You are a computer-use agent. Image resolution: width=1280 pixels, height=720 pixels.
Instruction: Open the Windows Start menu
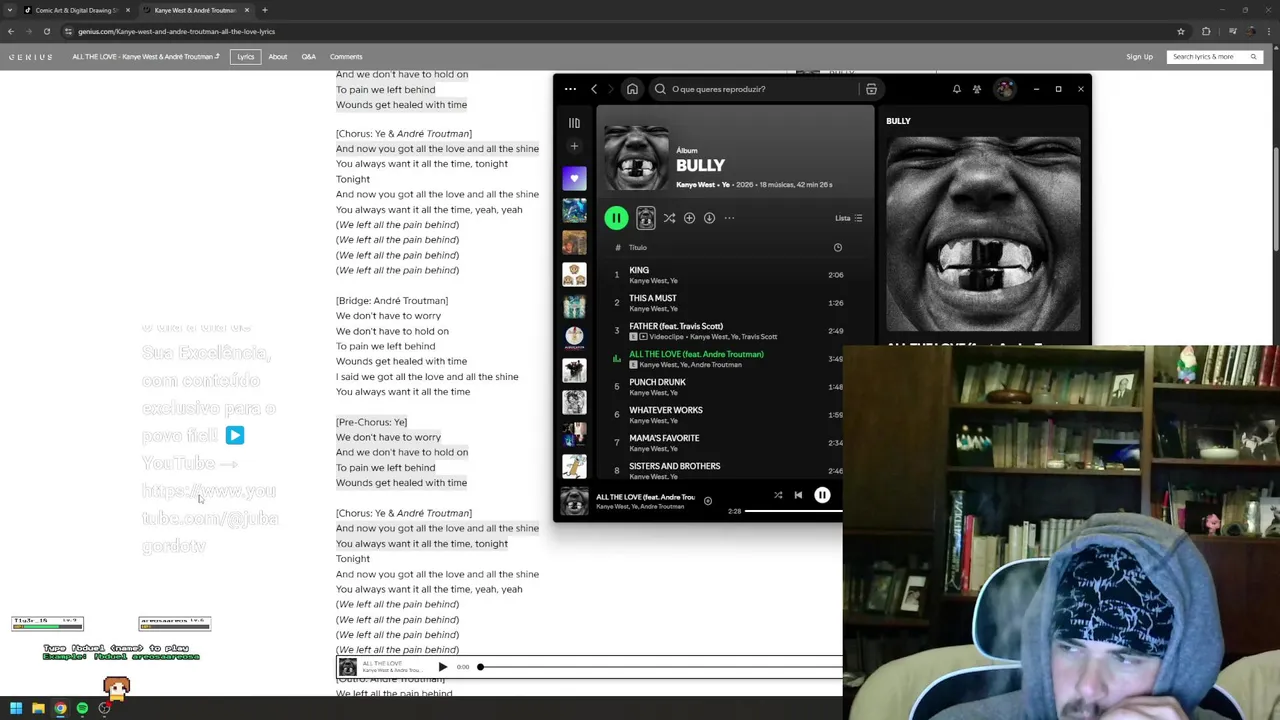pos(16,708)
